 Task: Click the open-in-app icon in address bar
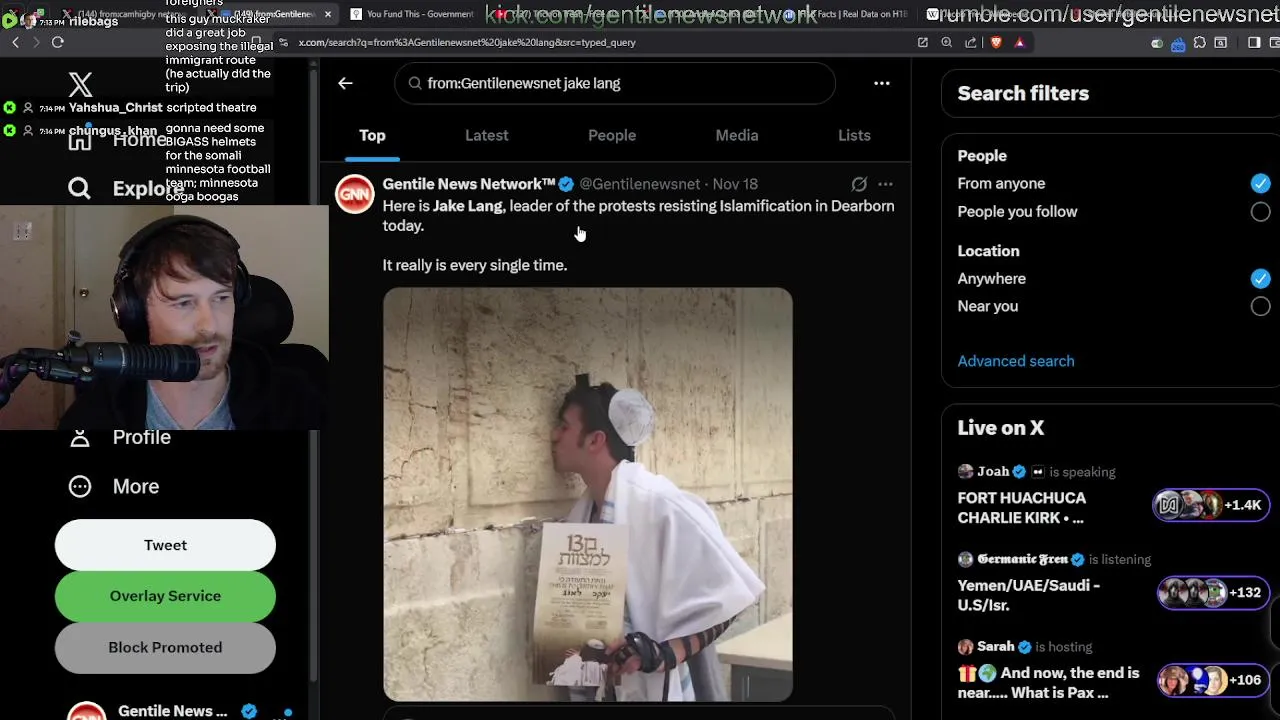tap(922, 42)
